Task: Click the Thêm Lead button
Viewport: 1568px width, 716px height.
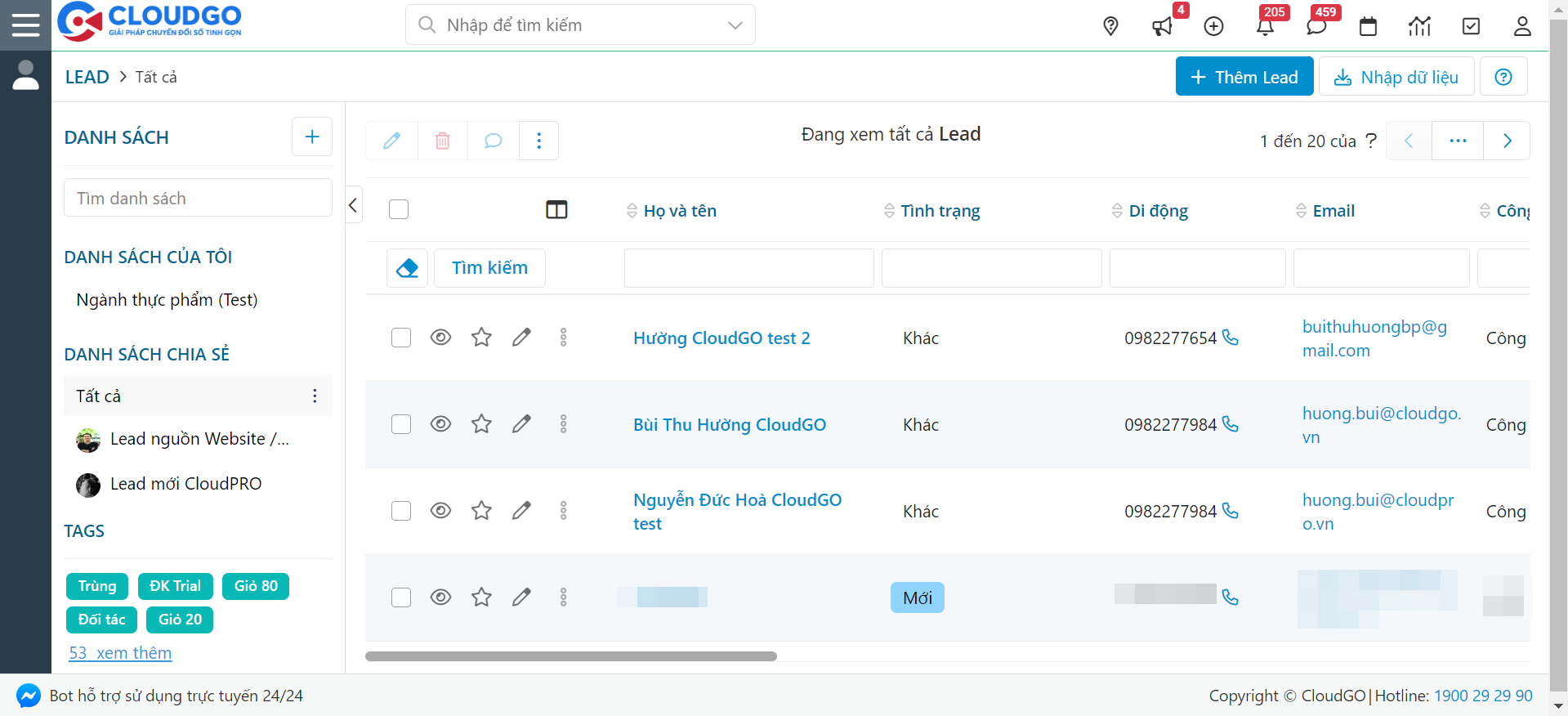Action: tap(1244, 77)
